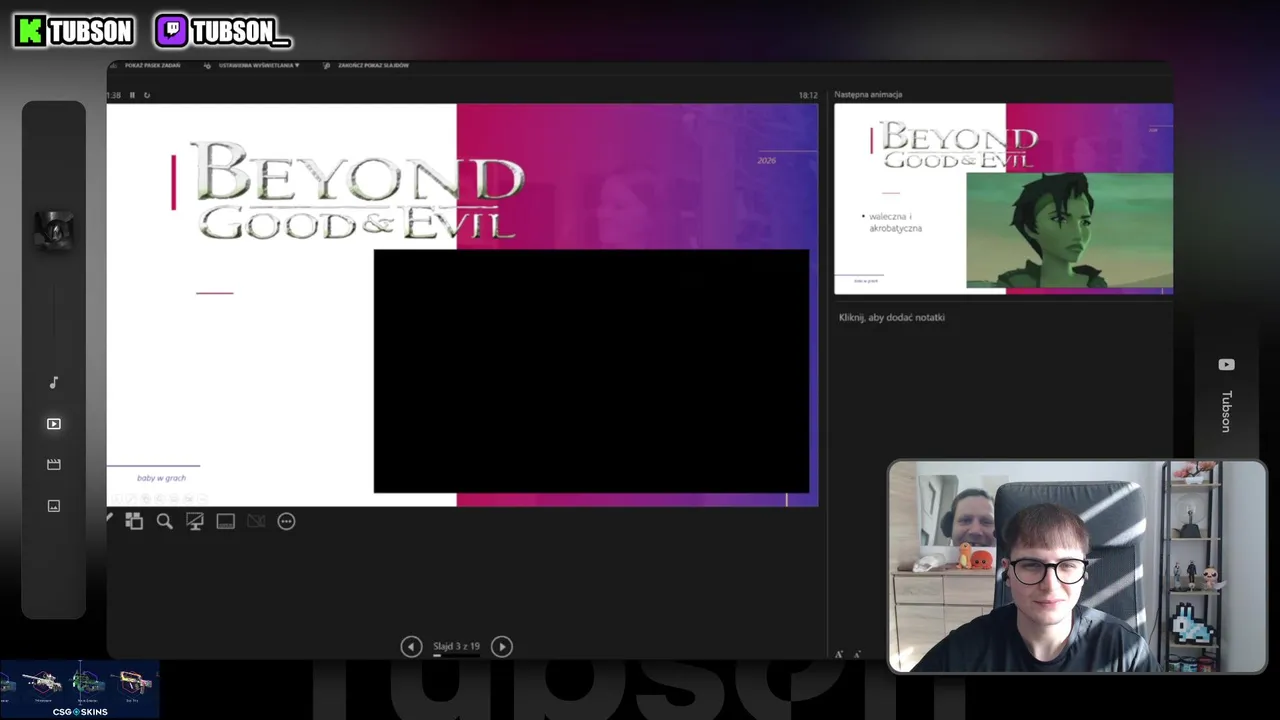Advance to the next slide

pos(502,646)
